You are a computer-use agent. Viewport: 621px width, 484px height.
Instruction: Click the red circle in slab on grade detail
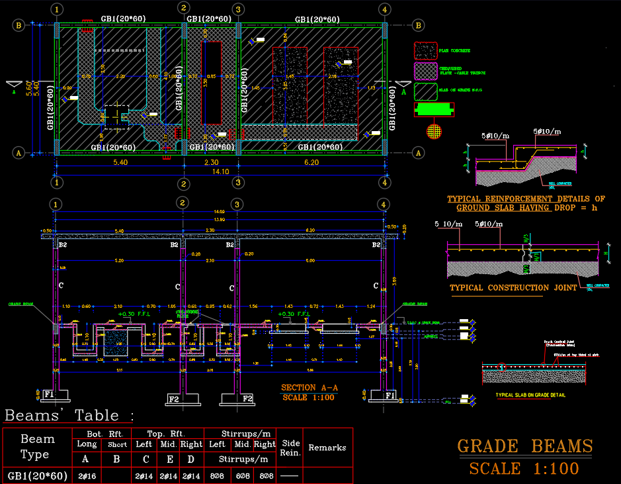[501, 367]
